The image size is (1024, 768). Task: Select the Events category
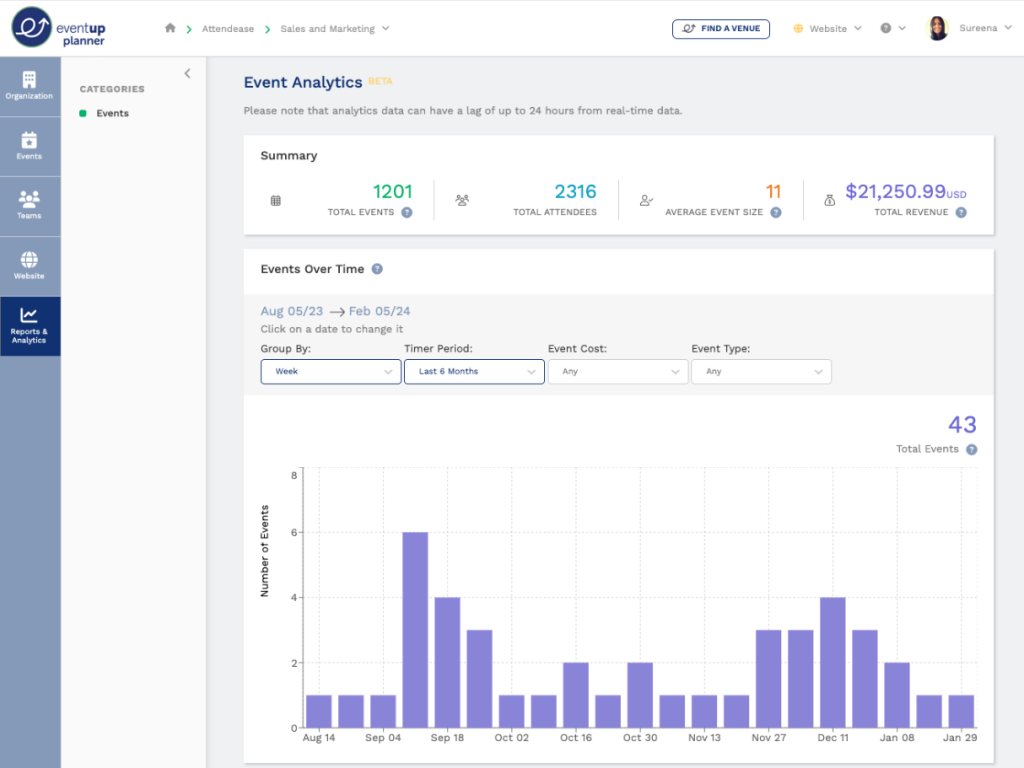(112, 113)
